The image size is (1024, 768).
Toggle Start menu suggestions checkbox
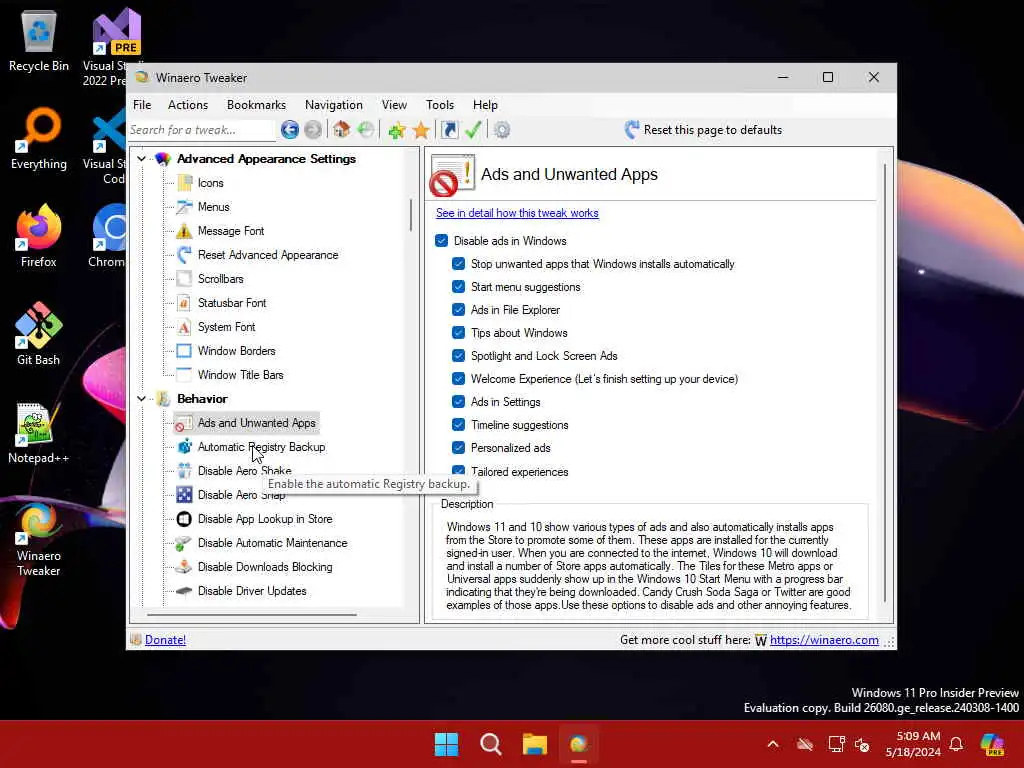458,287
